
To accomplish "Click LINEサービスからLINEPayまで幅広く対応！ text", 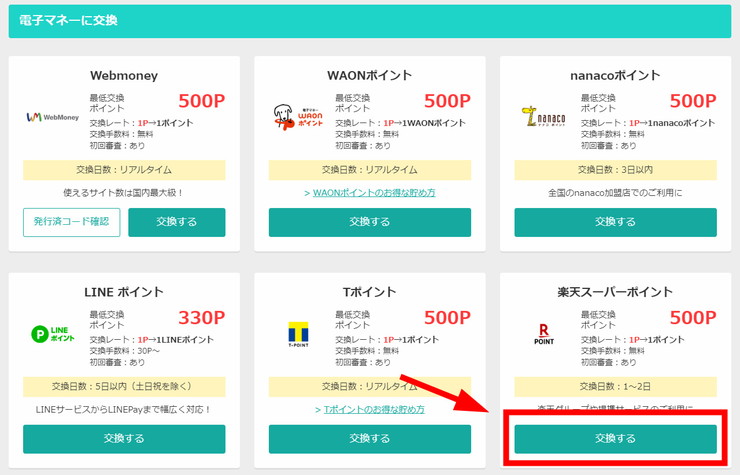I will pyautogui.click(x=124, y=409).
